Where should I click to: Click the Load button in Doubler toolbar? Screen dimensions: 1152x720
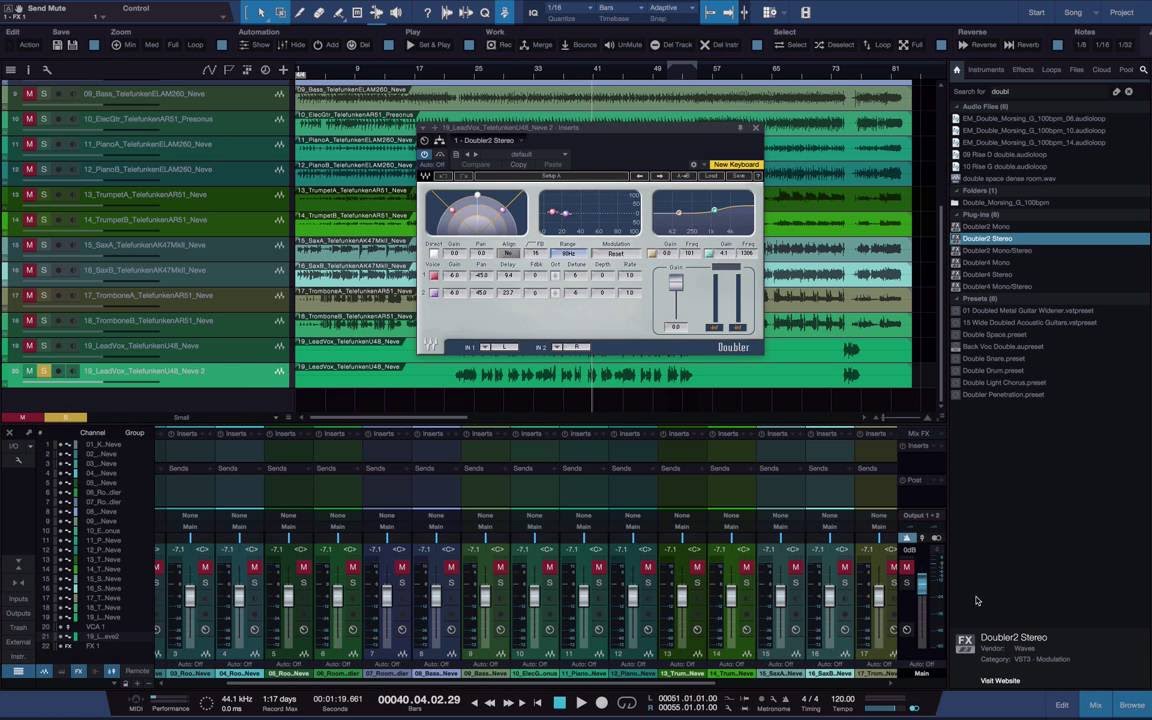tap(711, 176)
